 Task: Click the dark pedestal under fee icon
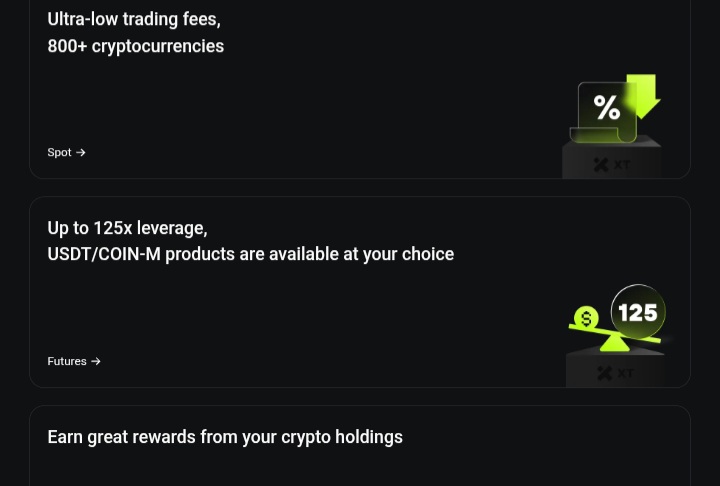(x=612, y=160)
